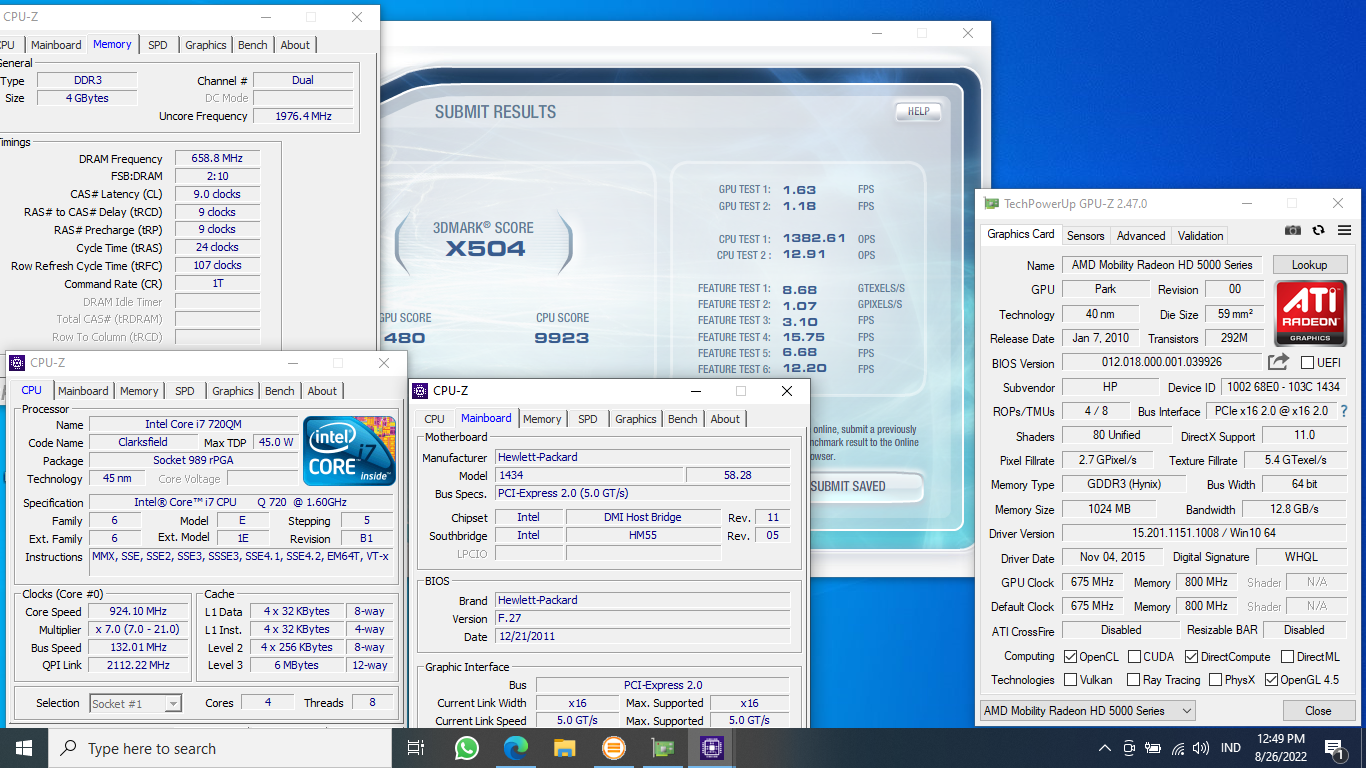
Task: Click the HELP button in 3DMark
Action: 918,112
